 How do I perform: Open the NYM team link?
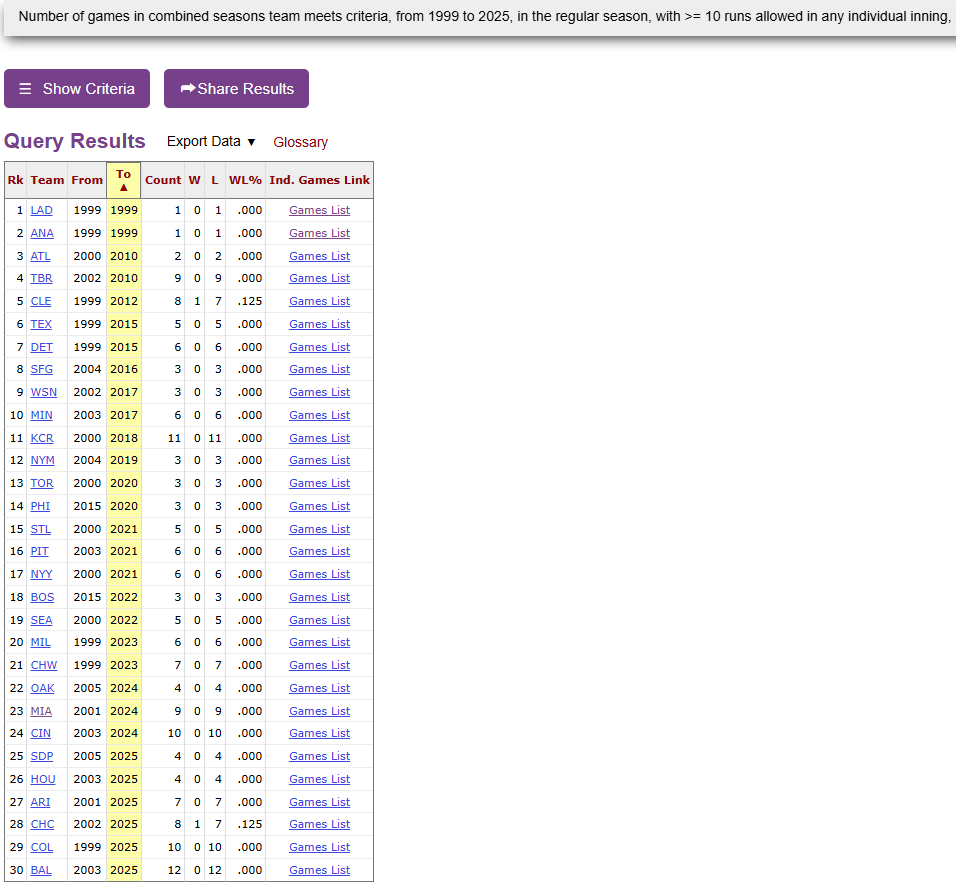point(43,460)
